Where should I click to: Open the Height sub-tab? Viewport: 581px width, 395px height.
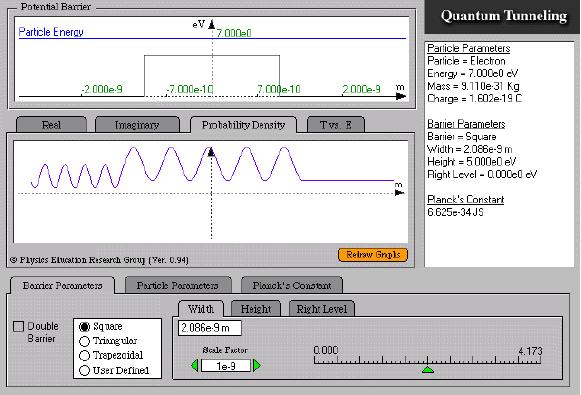(x=256, y=309)
